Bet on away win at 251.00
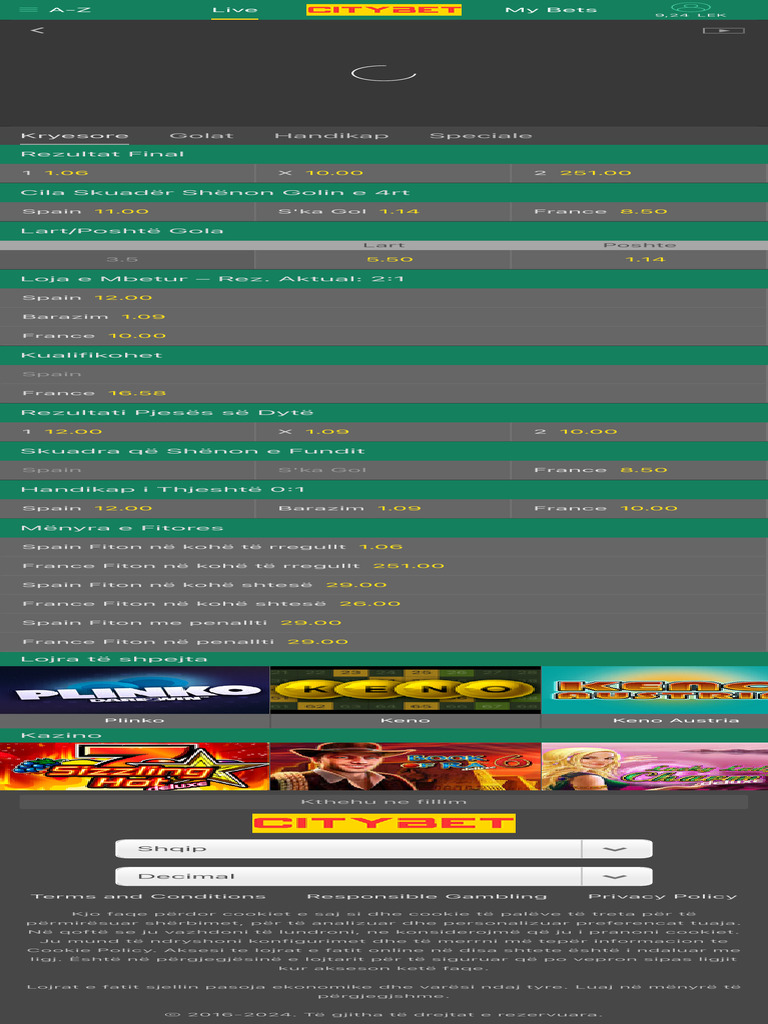The width and height of the screenshot is (768, 1024). 639,172
